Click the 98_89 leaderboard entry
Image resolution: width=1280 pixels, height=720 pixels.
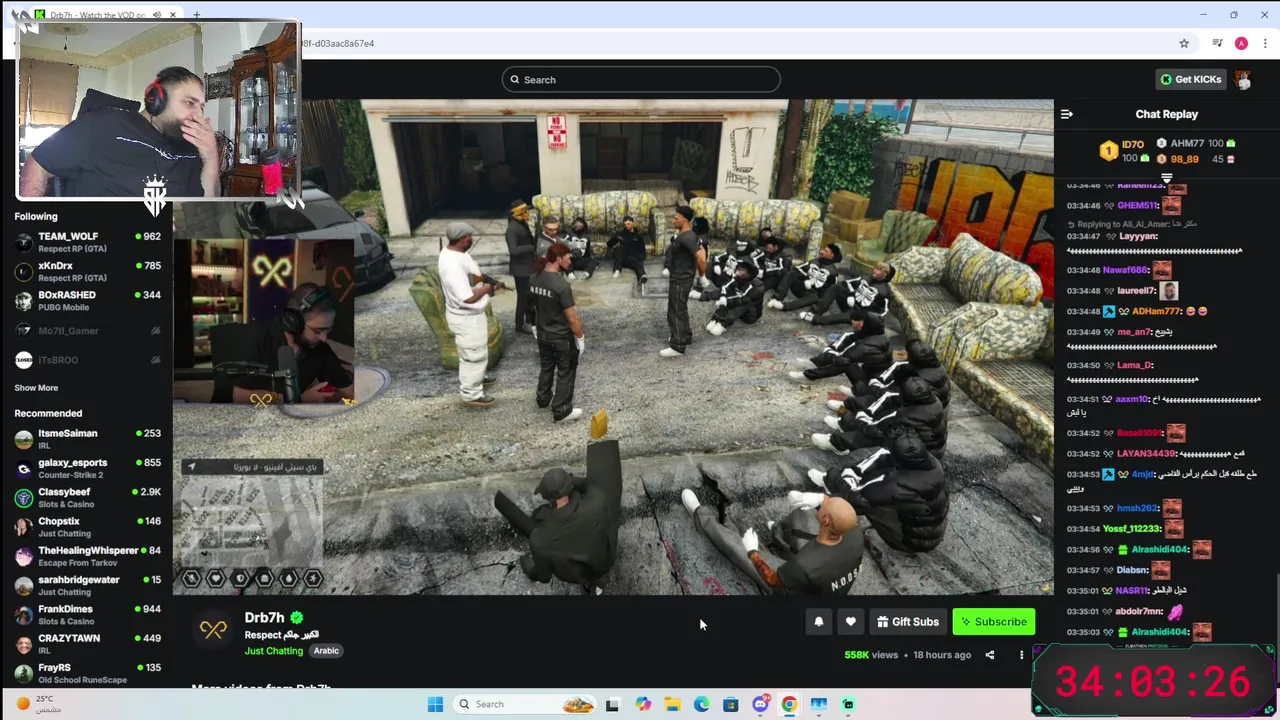(1196, 159)
